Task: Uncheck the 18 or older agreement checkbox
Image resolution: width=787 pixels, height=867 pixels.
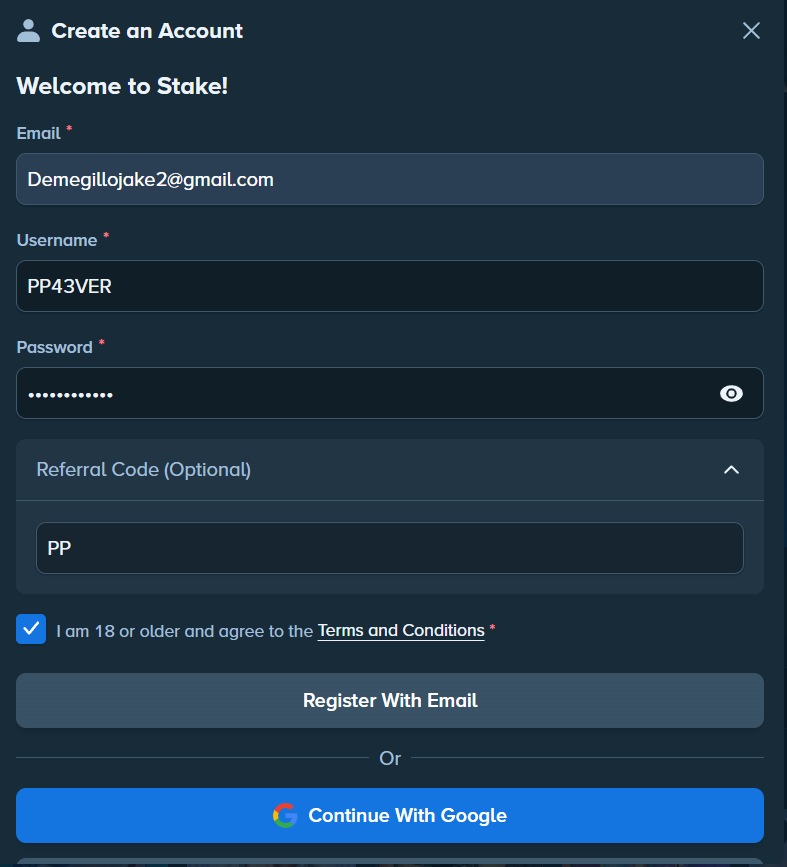Action: [31, 629]
